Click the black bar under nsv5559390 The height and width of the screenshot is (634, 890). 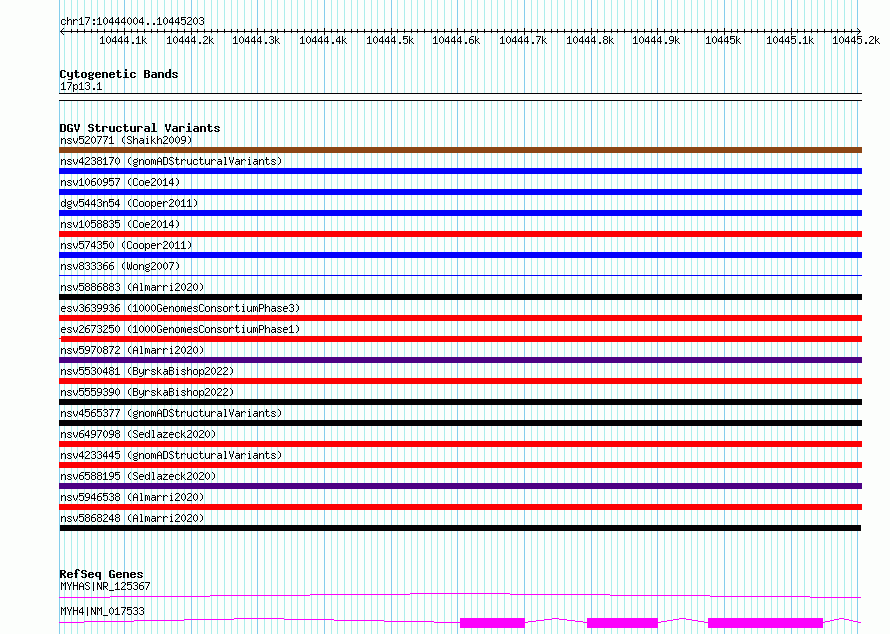[460, 402]
